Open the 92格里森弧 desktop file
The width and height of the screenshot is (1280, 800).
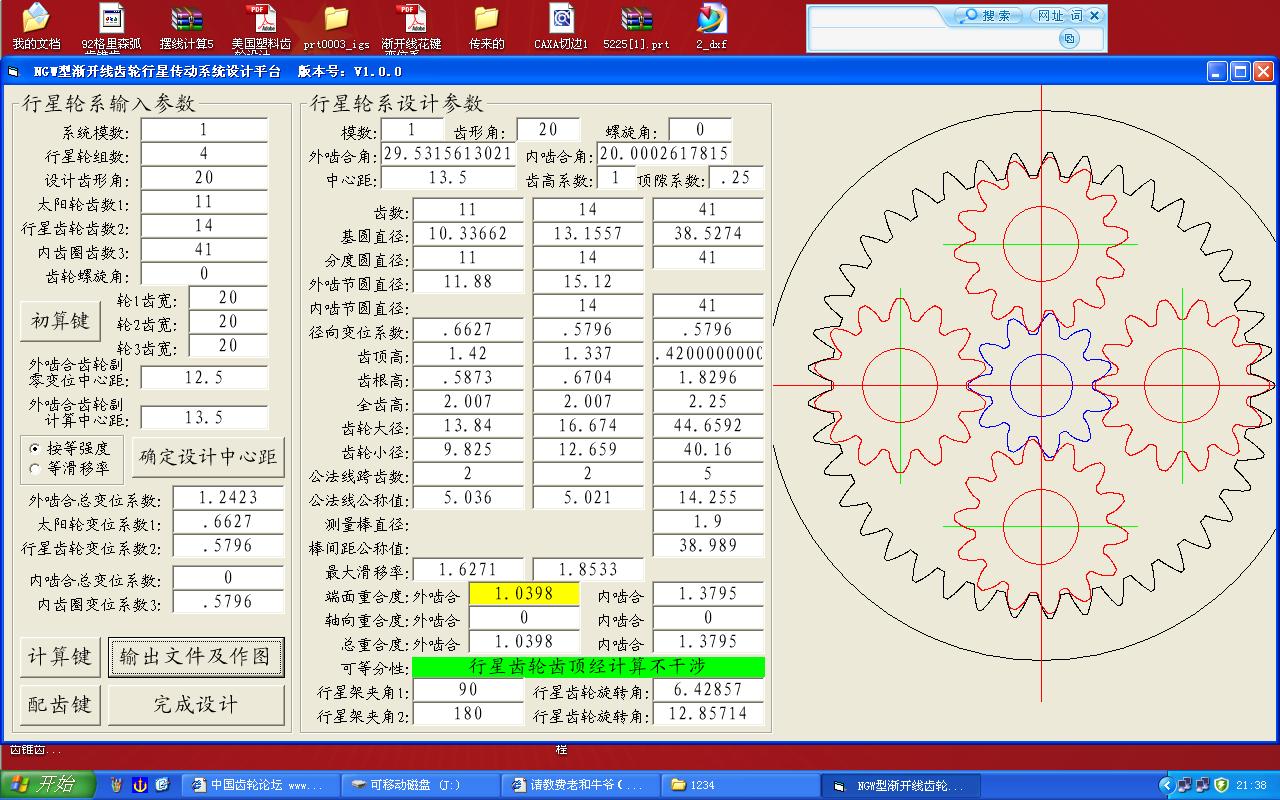tap(110, 26)
